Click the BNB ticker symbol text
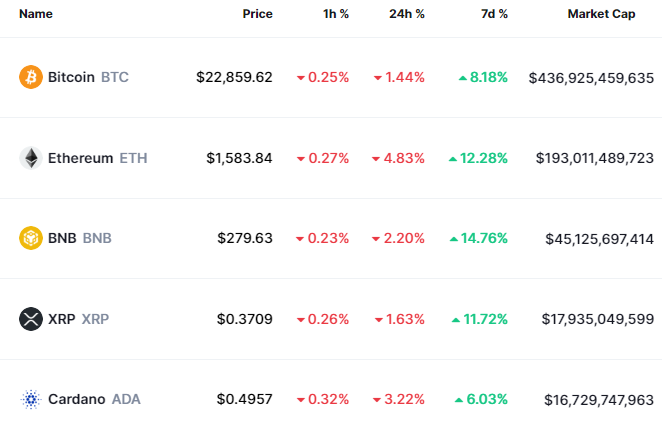662x424 pixels. [x=97, y=238]
